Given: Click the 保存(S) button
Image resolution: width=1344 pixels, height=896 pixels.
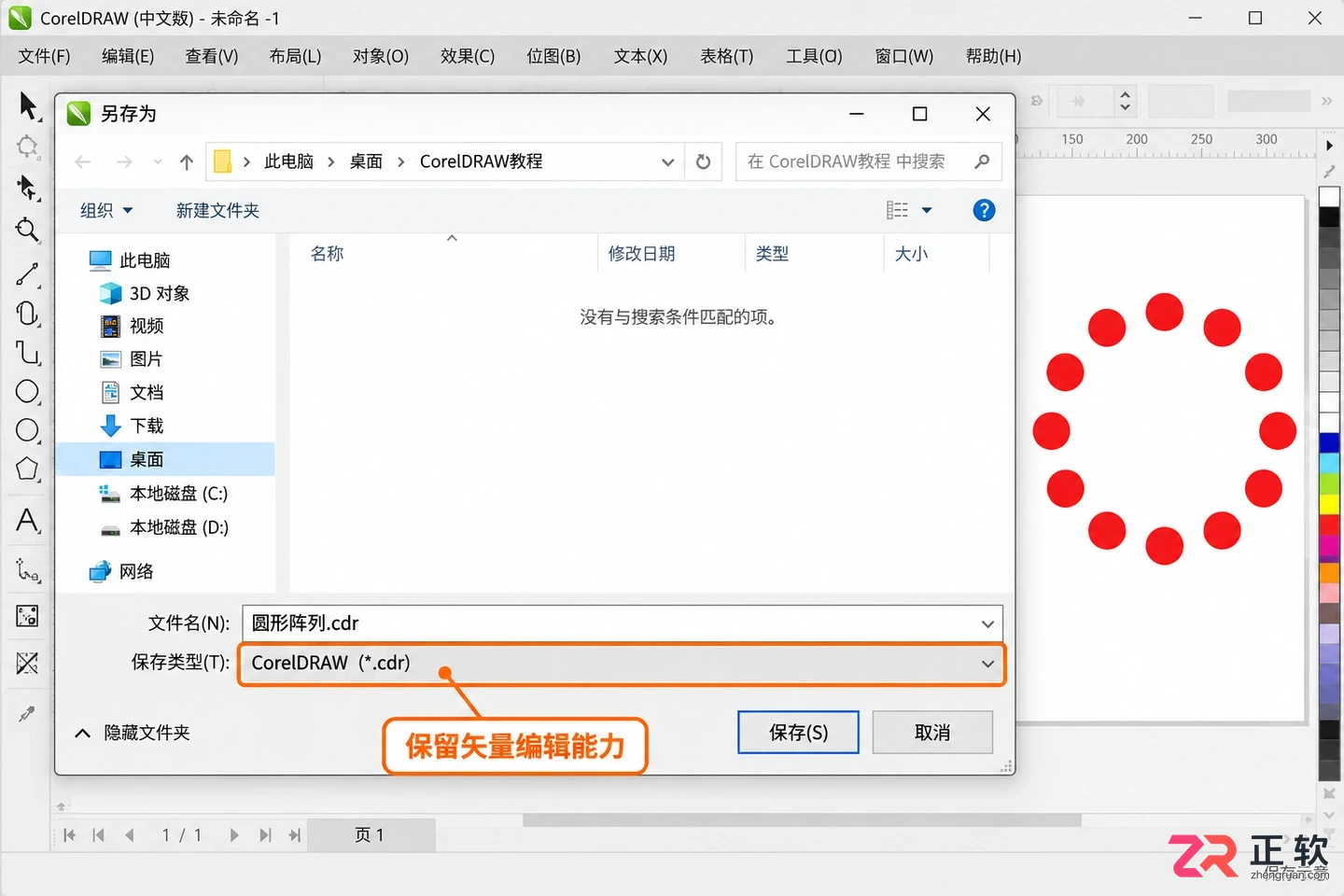Looking at the screenshot, I should pyautogui.click(x=798, y=733).
